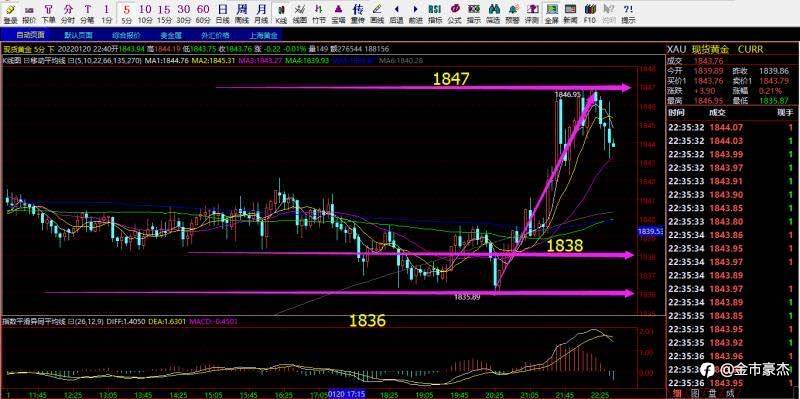Click the 提示 icon beside 公式
The width and height of the screenshot is (800, 399).
coord(473,13)
